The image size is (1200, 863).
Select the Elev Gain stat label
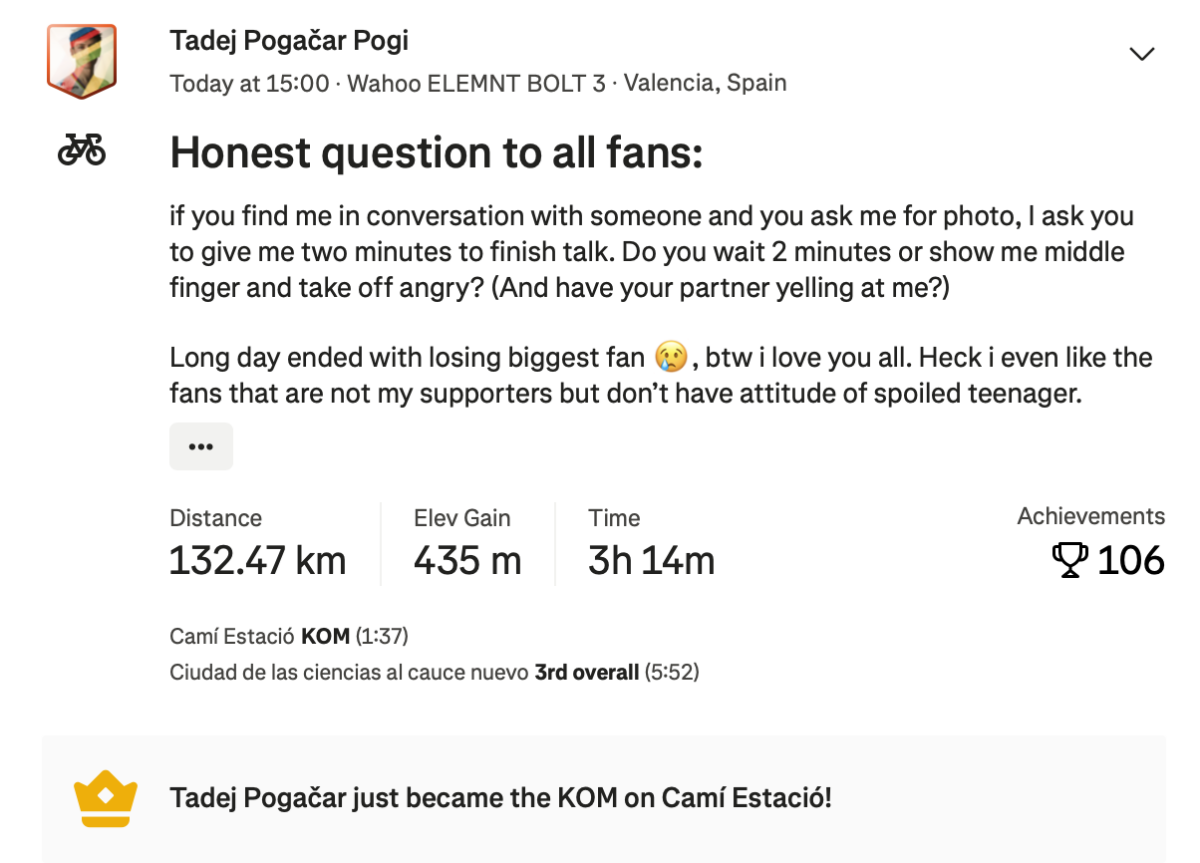pyautogui.click(x=462, y=518)
